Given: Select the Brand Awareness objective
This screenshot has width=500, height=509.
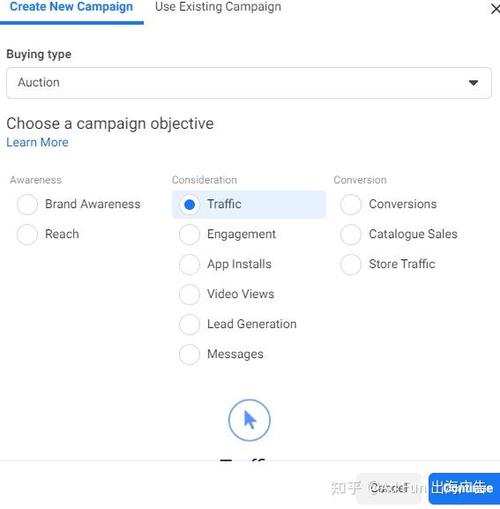Looking at the screenshot, I should tap(27, 204).
